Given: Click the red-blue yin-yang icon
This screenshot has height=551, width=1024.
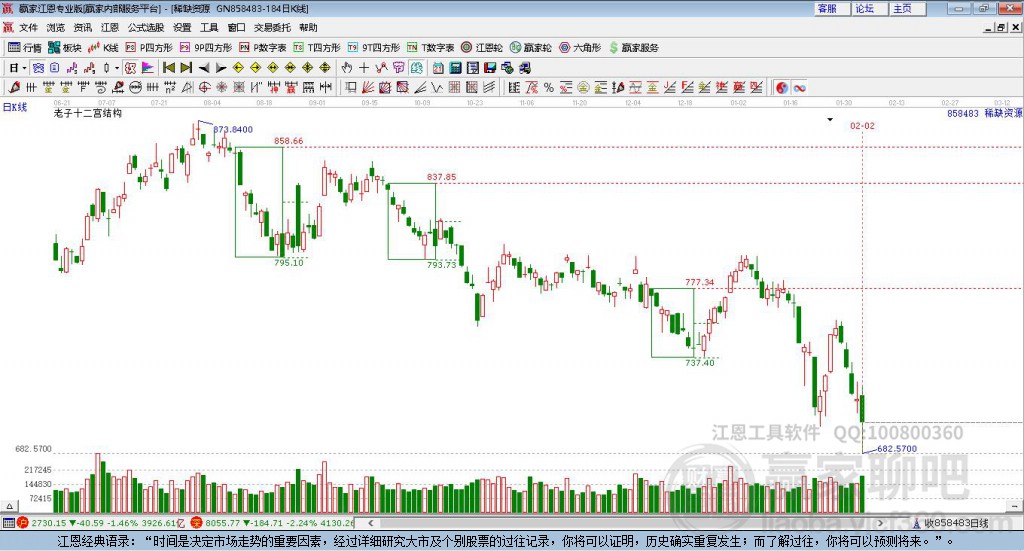Looking at the screenshot, I should (x=782, y=87).
